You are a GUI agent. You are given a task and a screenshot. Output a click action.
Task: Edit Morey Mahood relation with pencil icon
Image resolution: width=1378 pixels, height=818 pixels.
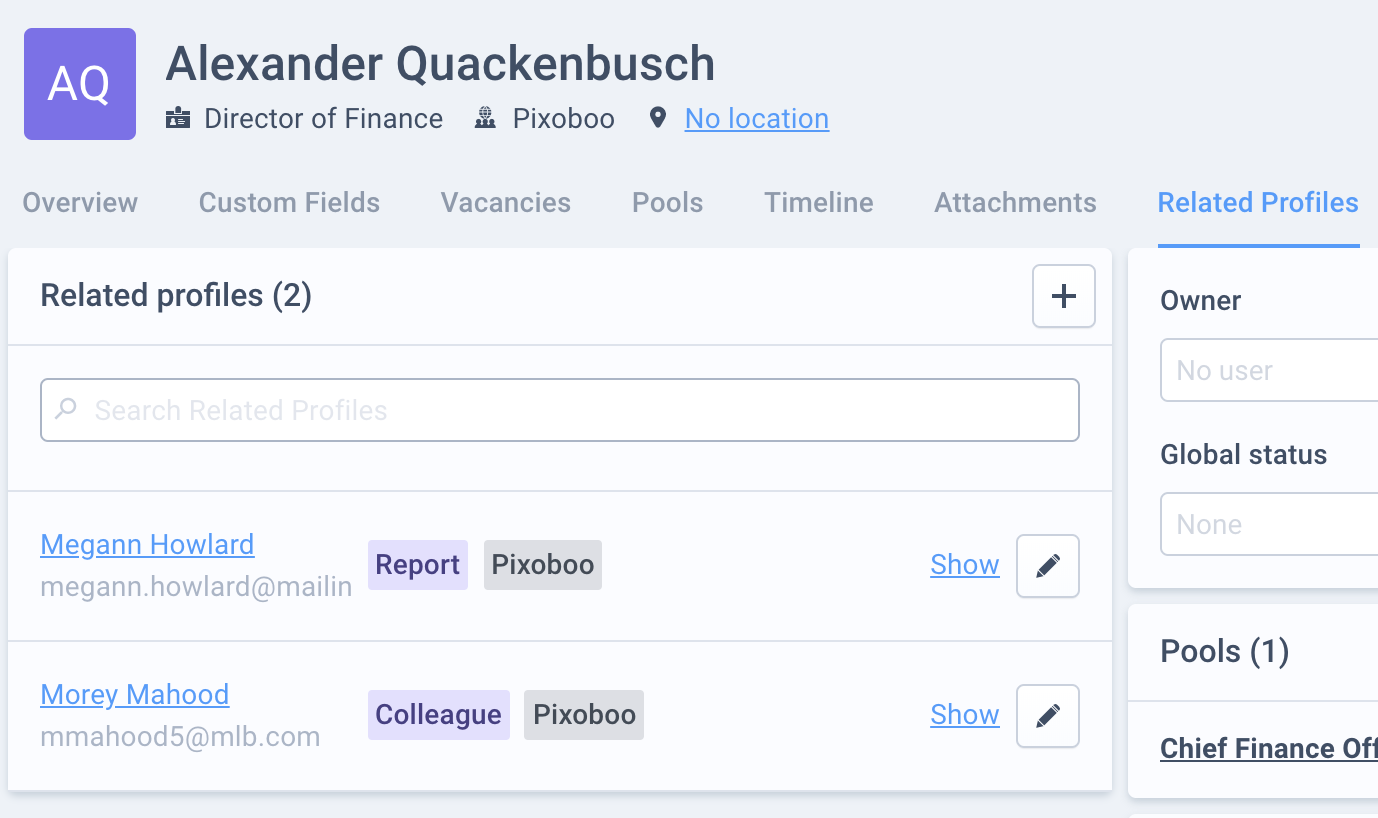click(1048, 716)
